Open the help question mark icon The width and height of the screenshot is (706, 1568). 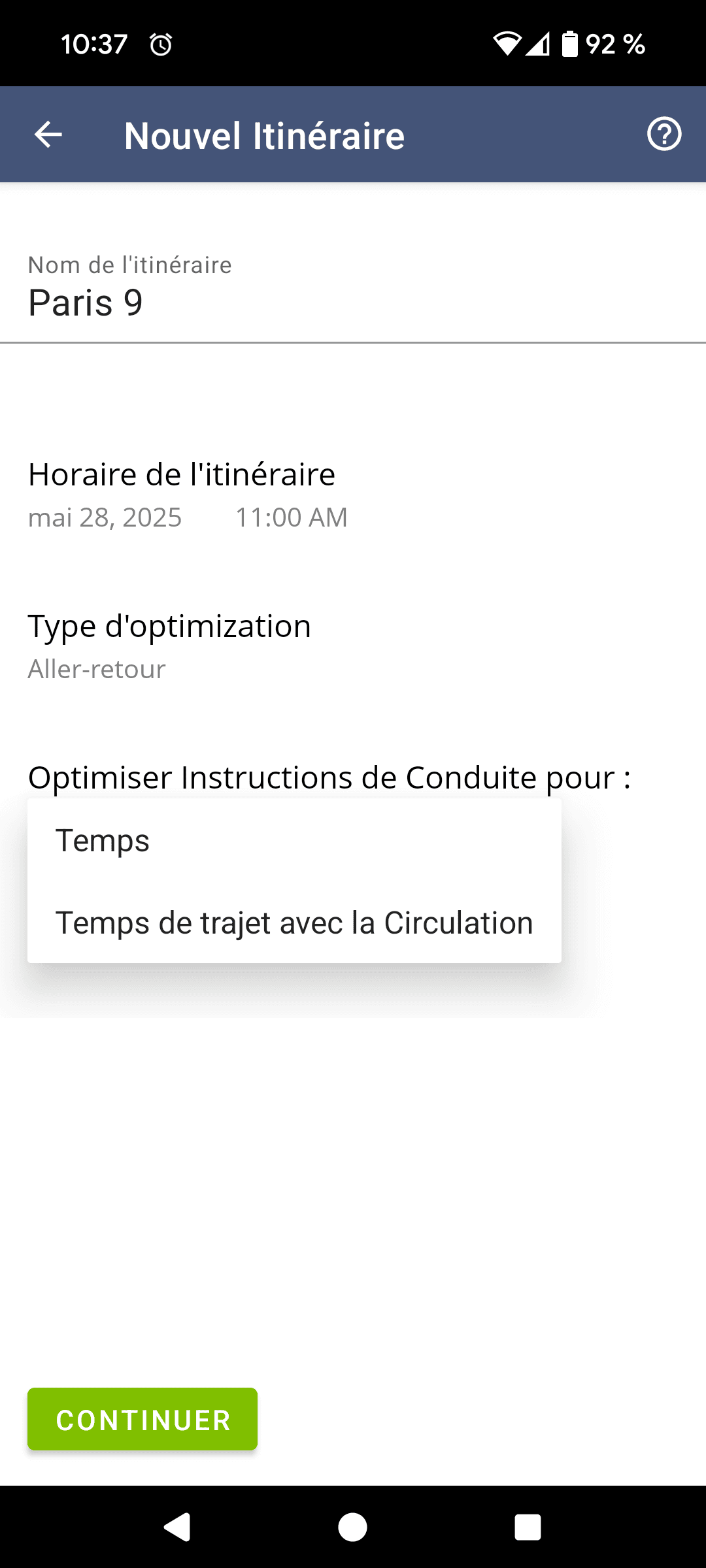664,135
